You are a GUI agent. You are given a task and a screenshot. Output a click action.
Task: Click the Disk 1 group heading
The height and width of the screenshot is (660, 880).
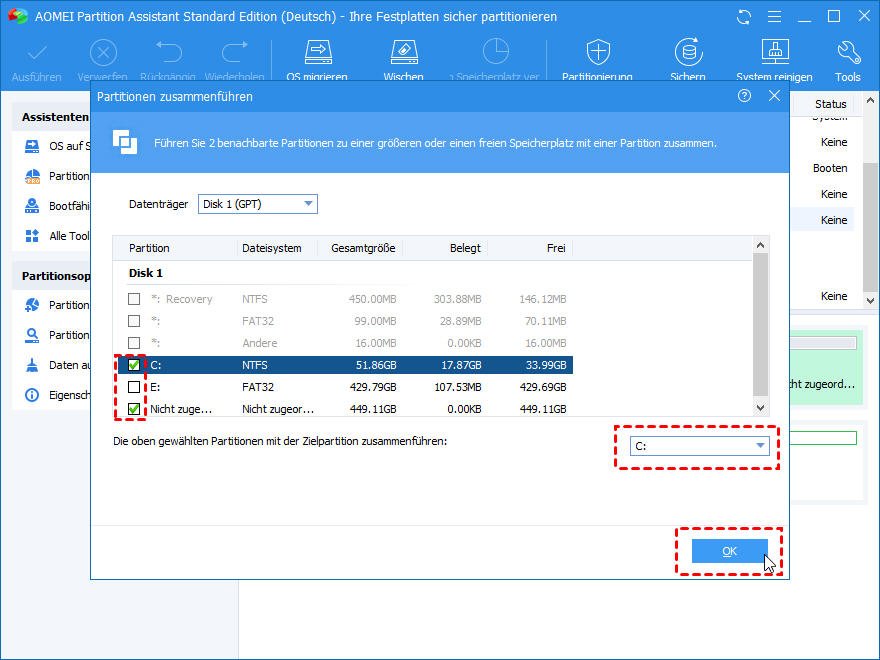click(x=145, y=273)
